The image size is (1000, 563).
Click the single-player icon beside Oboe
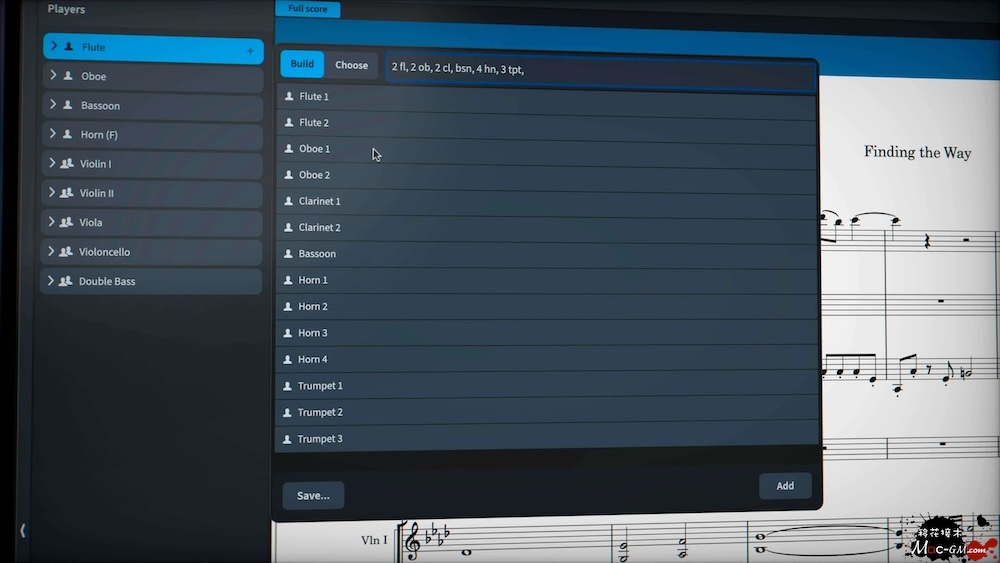point(68,76)
